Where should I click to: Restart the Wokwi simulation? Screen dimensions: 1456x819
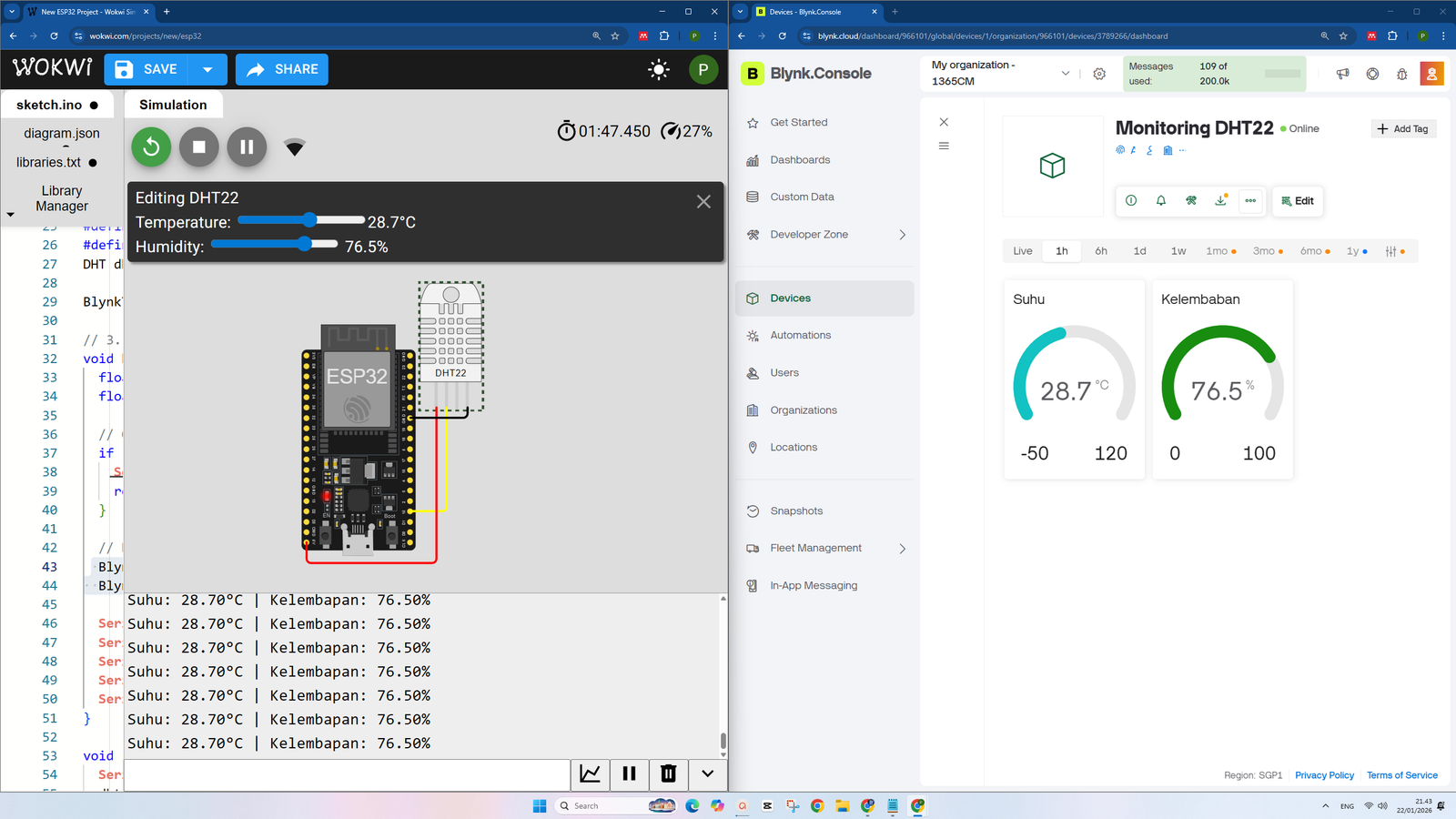(x=151, y=147)
